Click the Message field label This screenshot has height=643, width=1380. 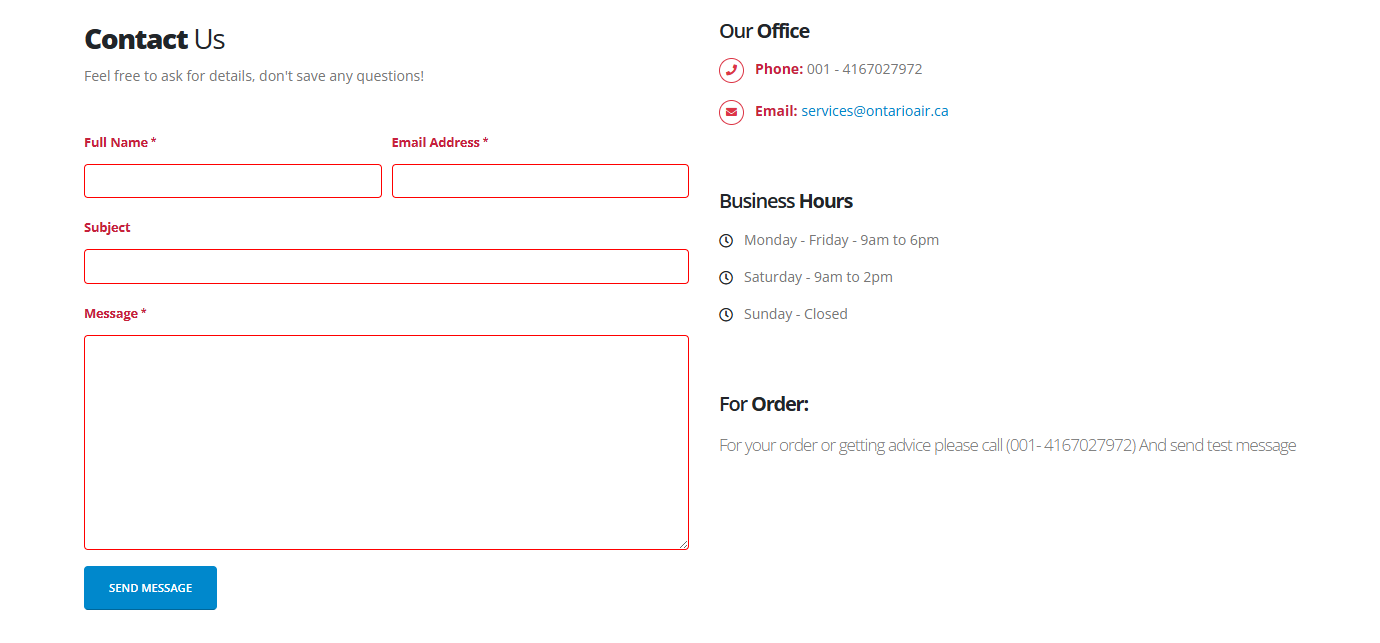tap(111, 314)
